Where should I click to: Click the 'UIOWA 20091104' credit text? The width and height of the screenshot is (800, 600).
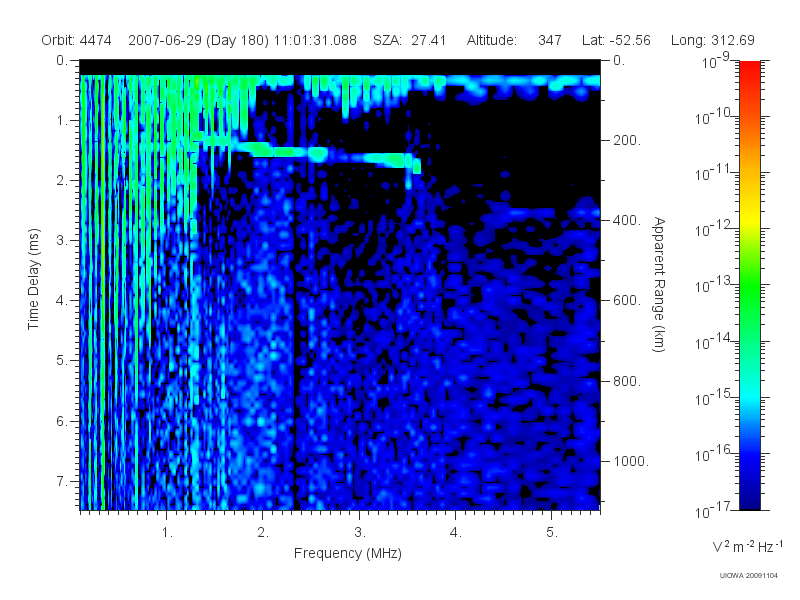748,576
